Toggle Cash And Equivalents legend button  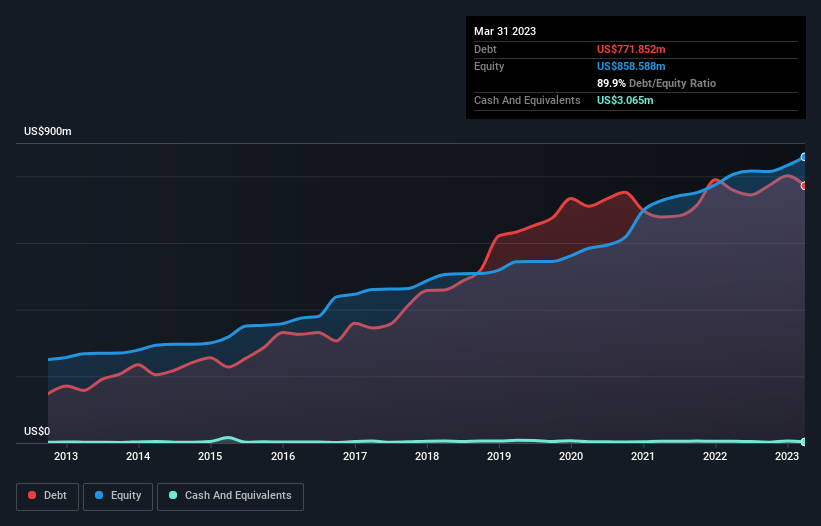(230, 496)
